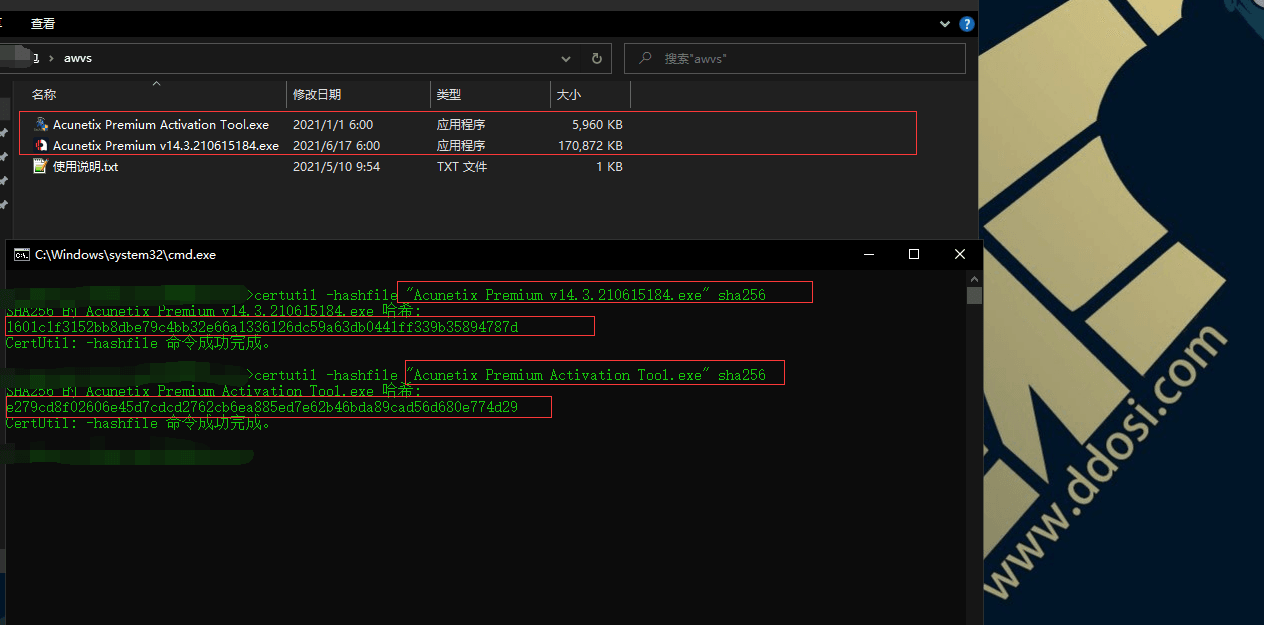1264x625 pixels.
Task: Open the address bar history dropdown
Action: coord(566,59)
